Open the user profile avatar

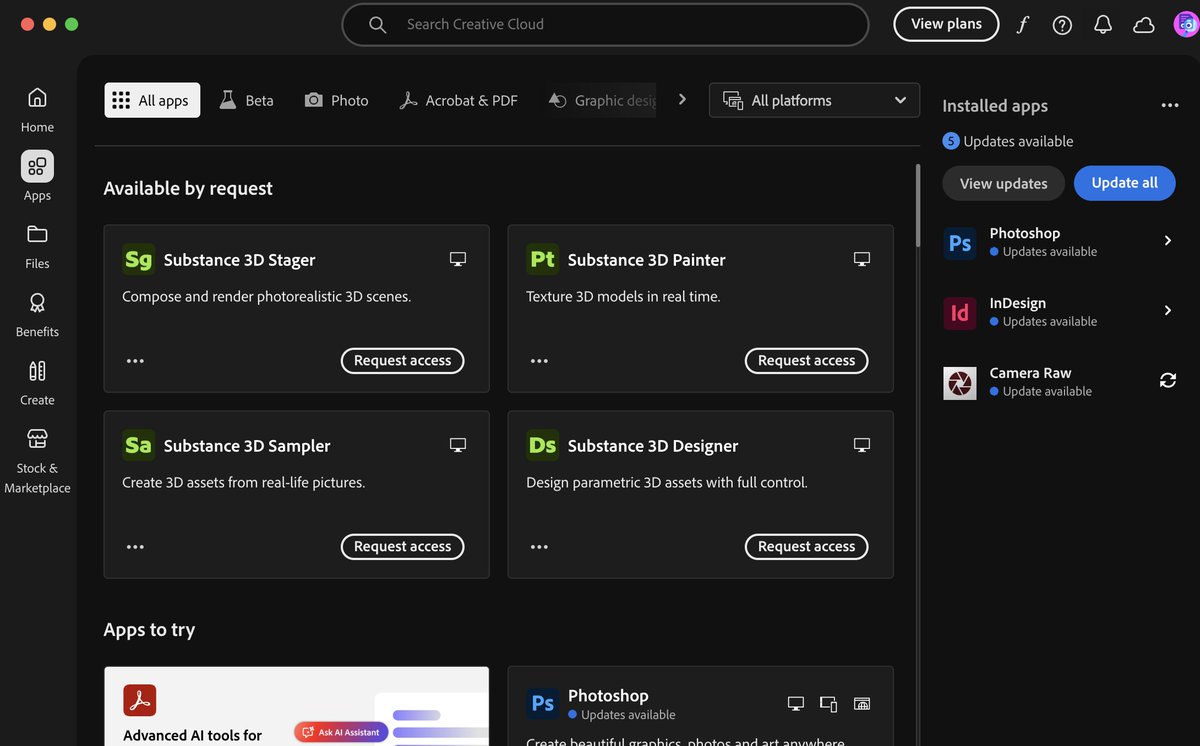[x=1185, y=24]
